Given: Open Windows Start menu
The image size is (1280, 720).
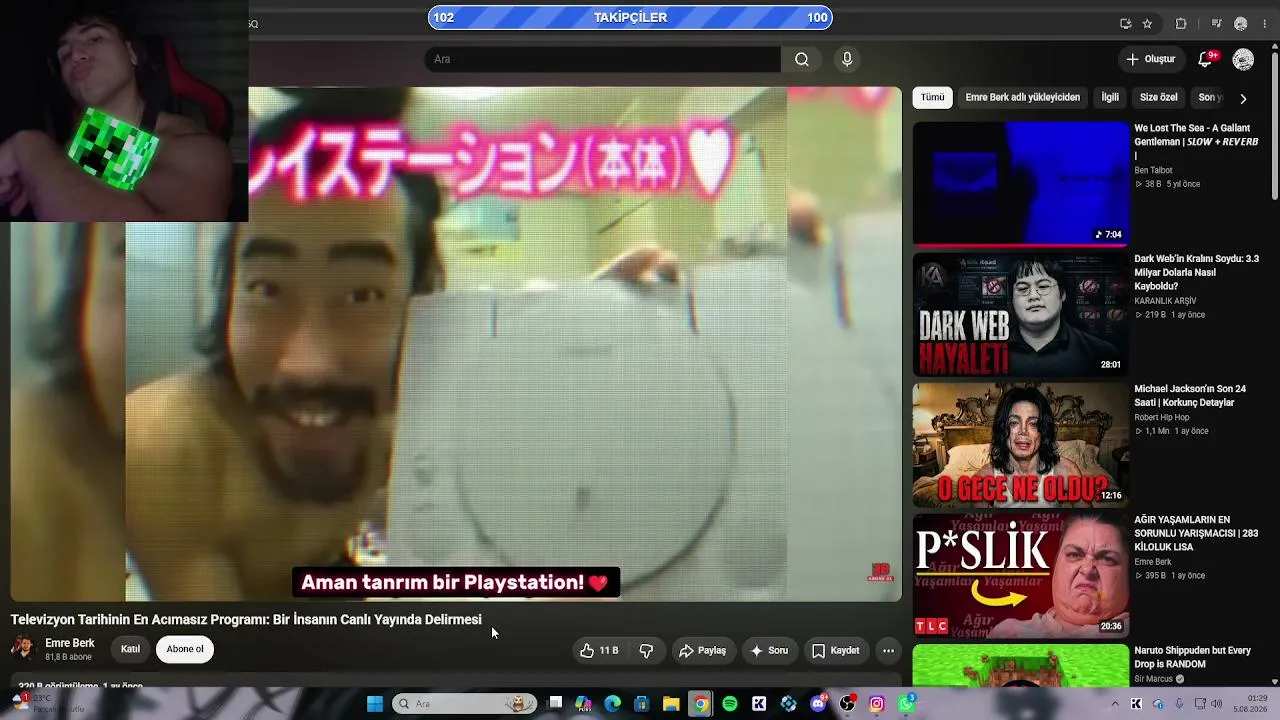Looking at the screenshot, I should click(375, 704).
